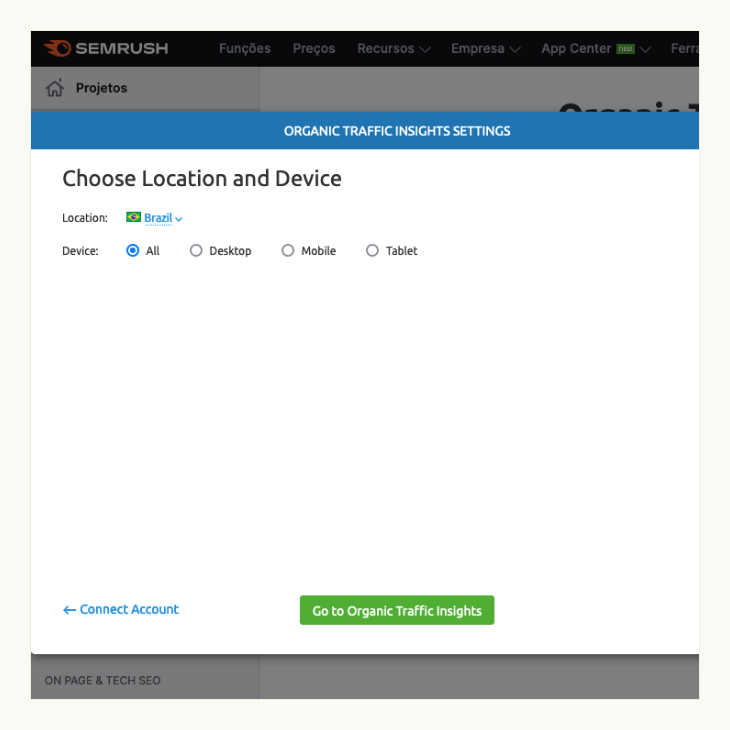The height and width of the screenshot is (730, 730).
Task: Select the Desktop device option
Action: (196, 250)
